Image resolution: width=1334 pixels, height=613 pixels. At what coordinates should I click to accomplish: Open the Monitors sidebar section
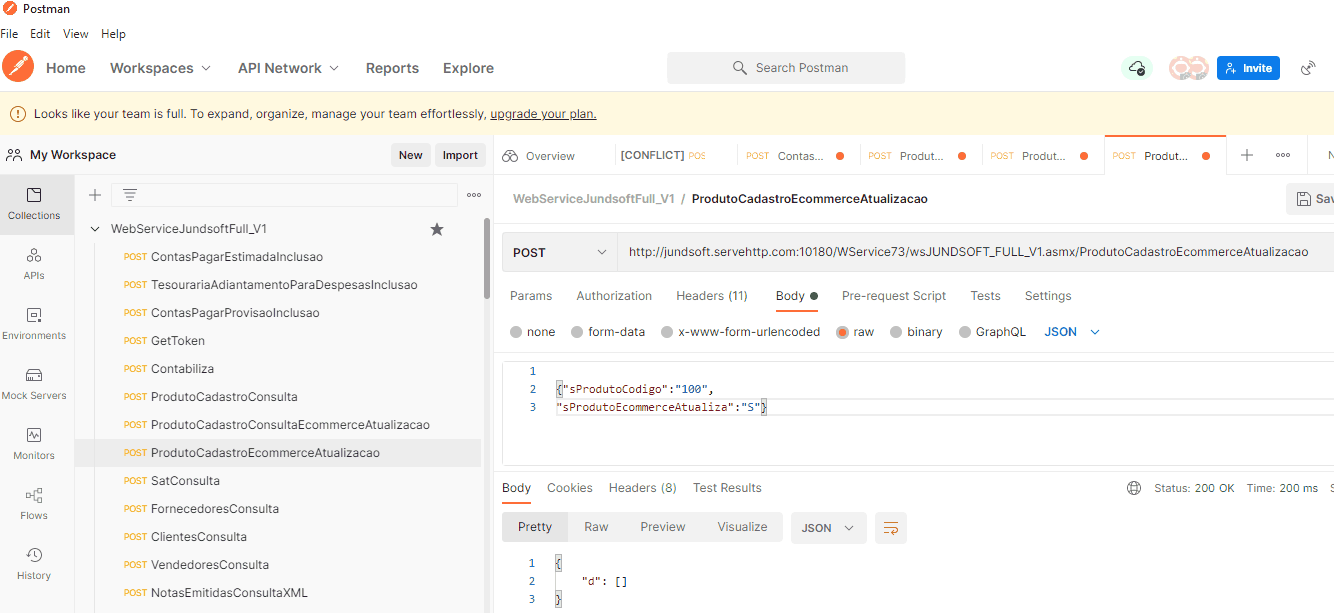[x=34, y=444]
